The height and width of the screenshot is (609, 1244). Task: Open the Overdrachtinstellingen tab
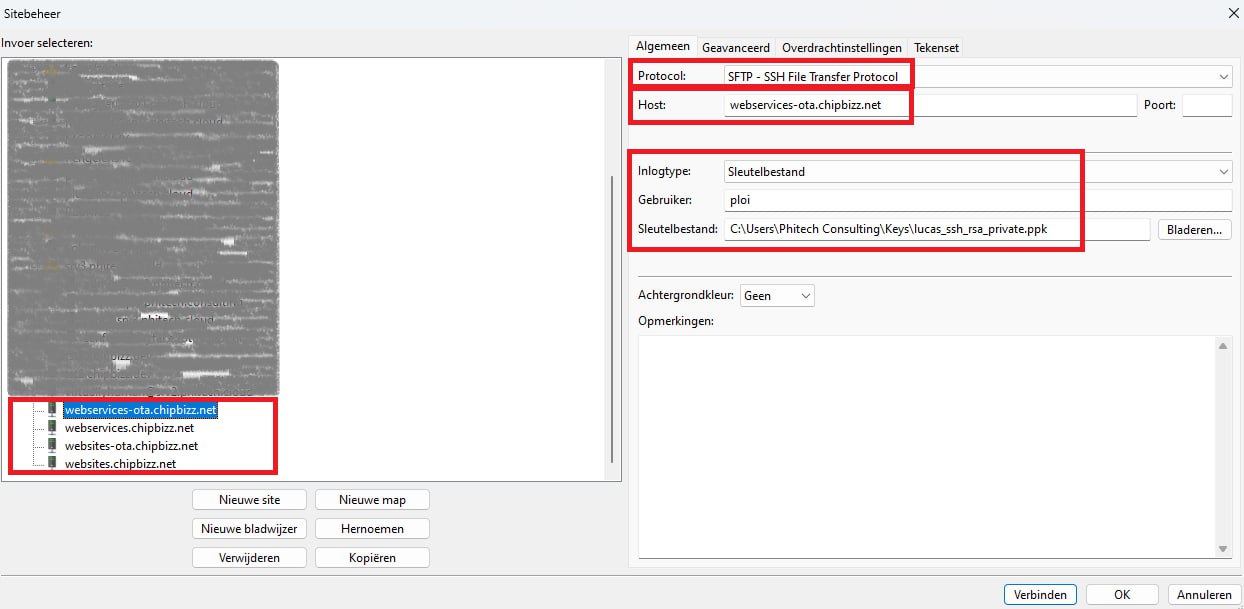coord(841,47)
